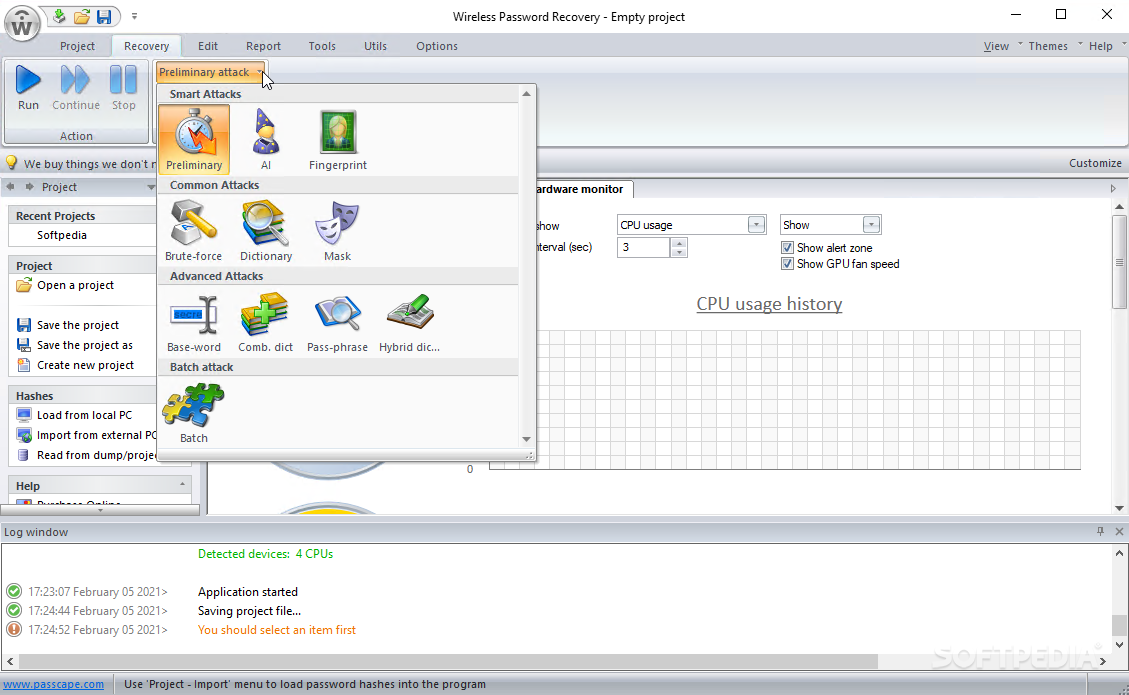Screen dimensions: 1129x695
Task: Open the Project panel dropdown arrow
Action: tap(150, 187)
